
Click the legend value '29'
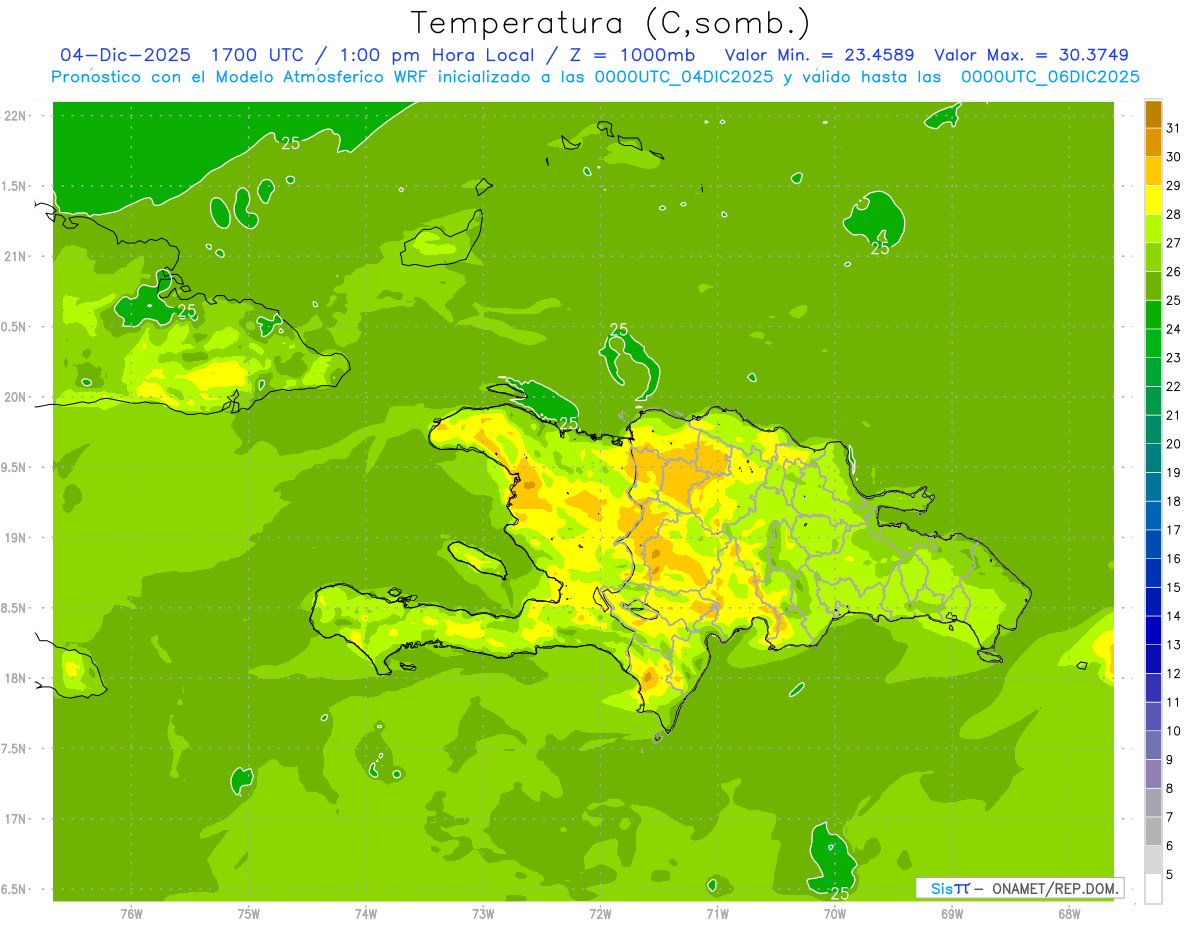tap(1173, 185)
